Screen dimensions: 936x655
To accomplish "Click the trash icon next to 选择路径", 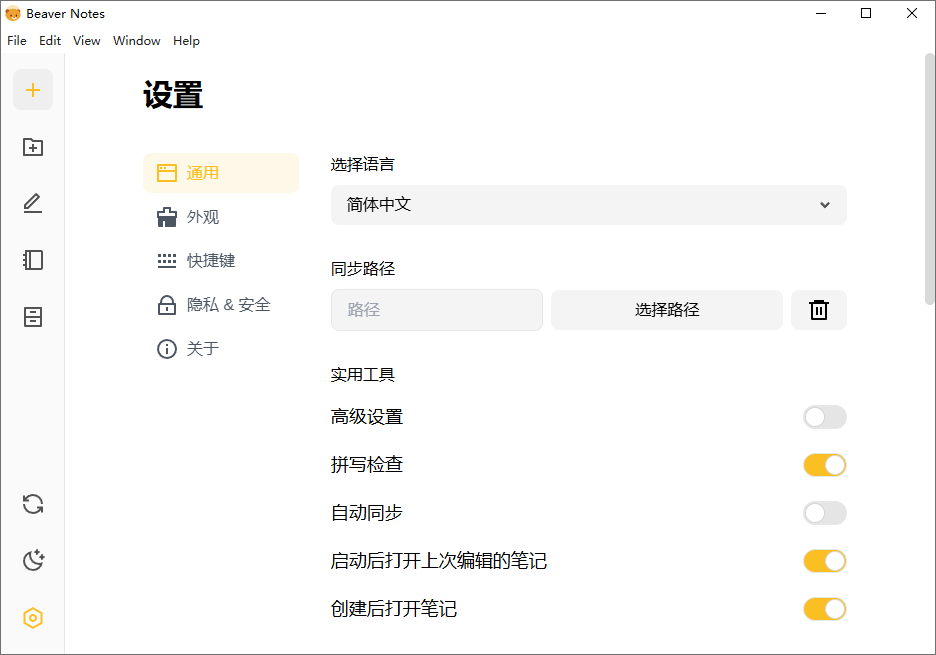I will coord(818,310).
